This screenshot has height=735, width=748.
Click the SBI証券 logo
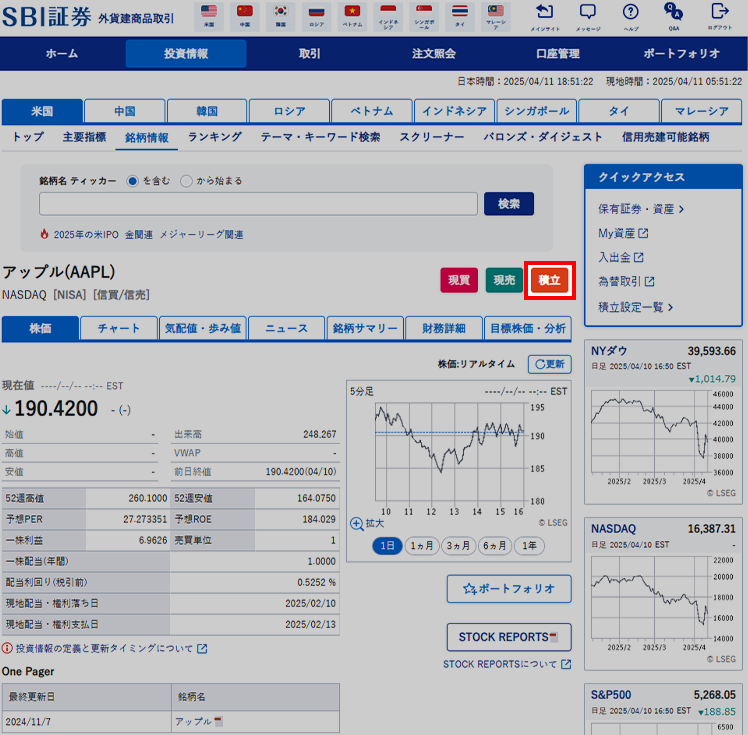click(x=46, y=17)
